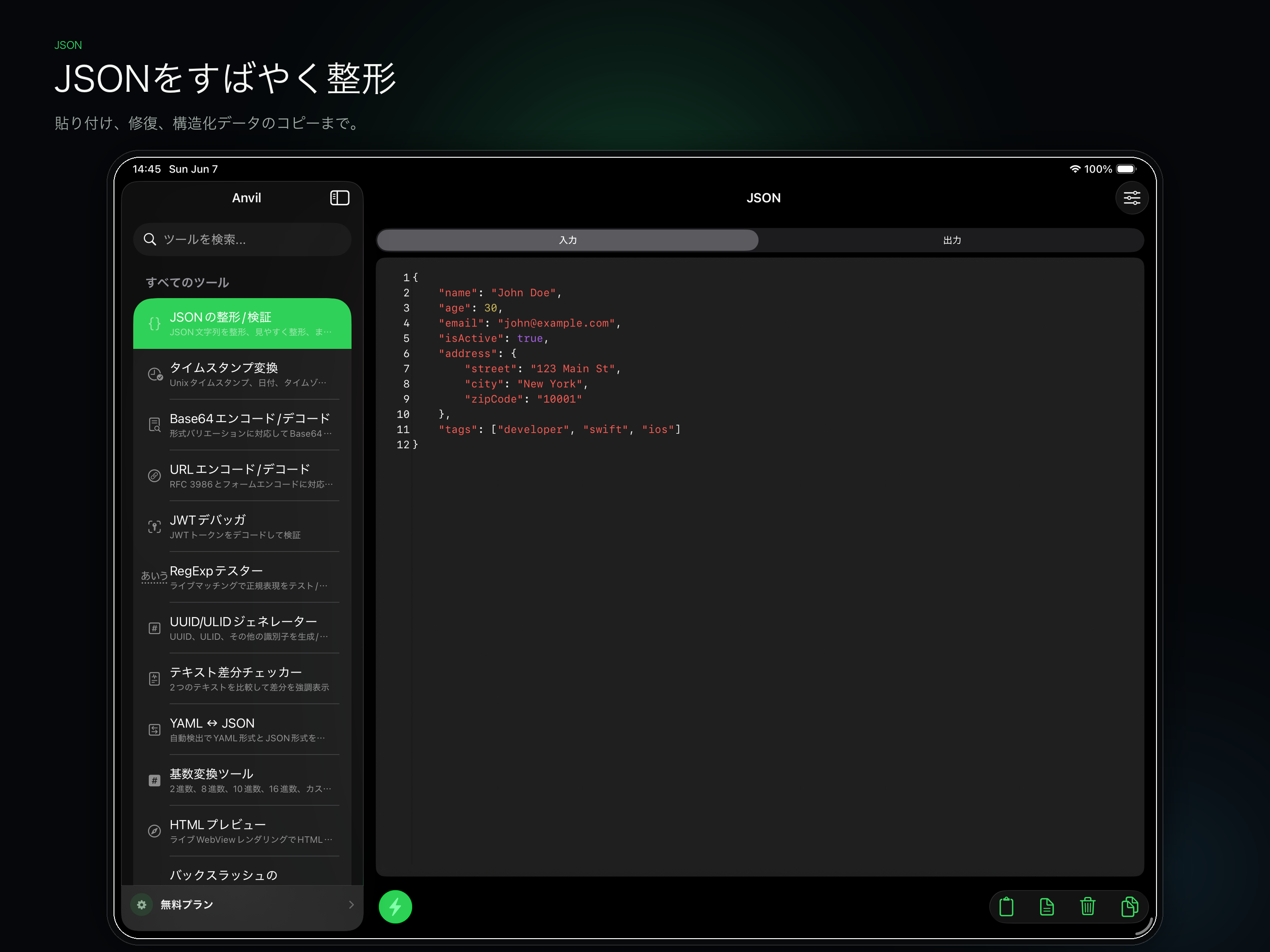Open RegExp テスター tool

click(242, 577)
